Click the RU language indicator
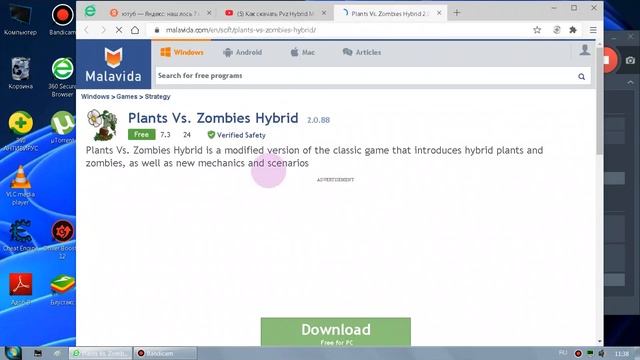The image size is (640, 360). pyautogui.click(x=563, y=353)
